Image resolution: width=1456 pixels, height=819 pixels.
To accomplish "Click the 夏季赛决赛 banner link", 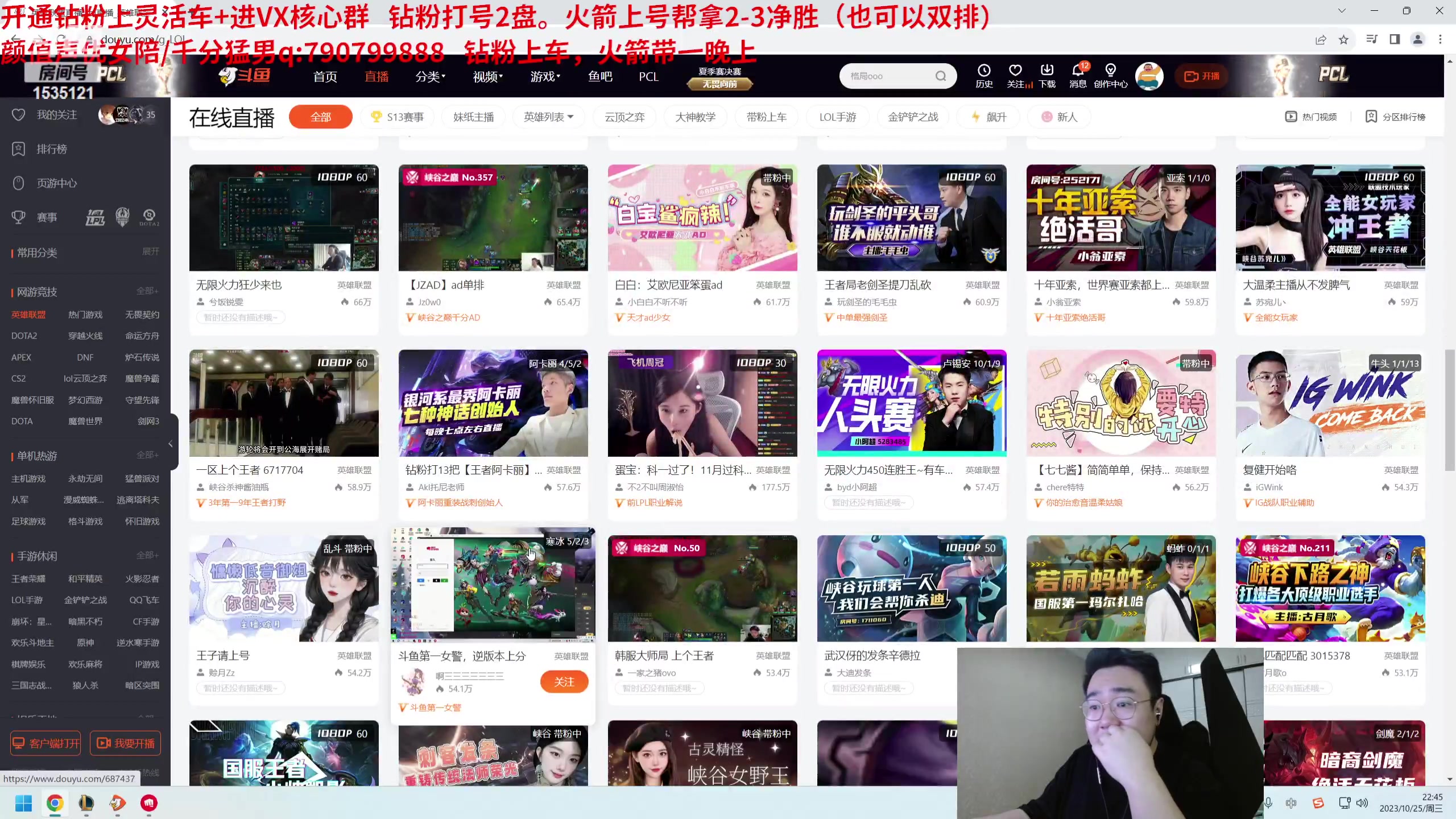I will tap(719, 77).
